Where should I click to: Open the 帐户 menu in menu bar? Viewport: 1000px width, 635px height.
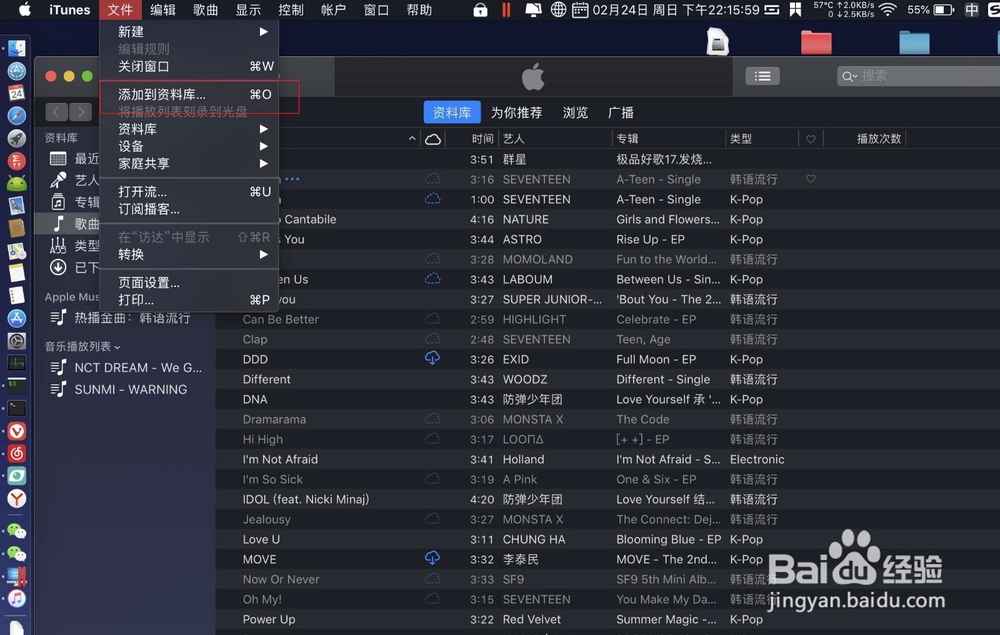pyautogui.click(x=333, y=10)
